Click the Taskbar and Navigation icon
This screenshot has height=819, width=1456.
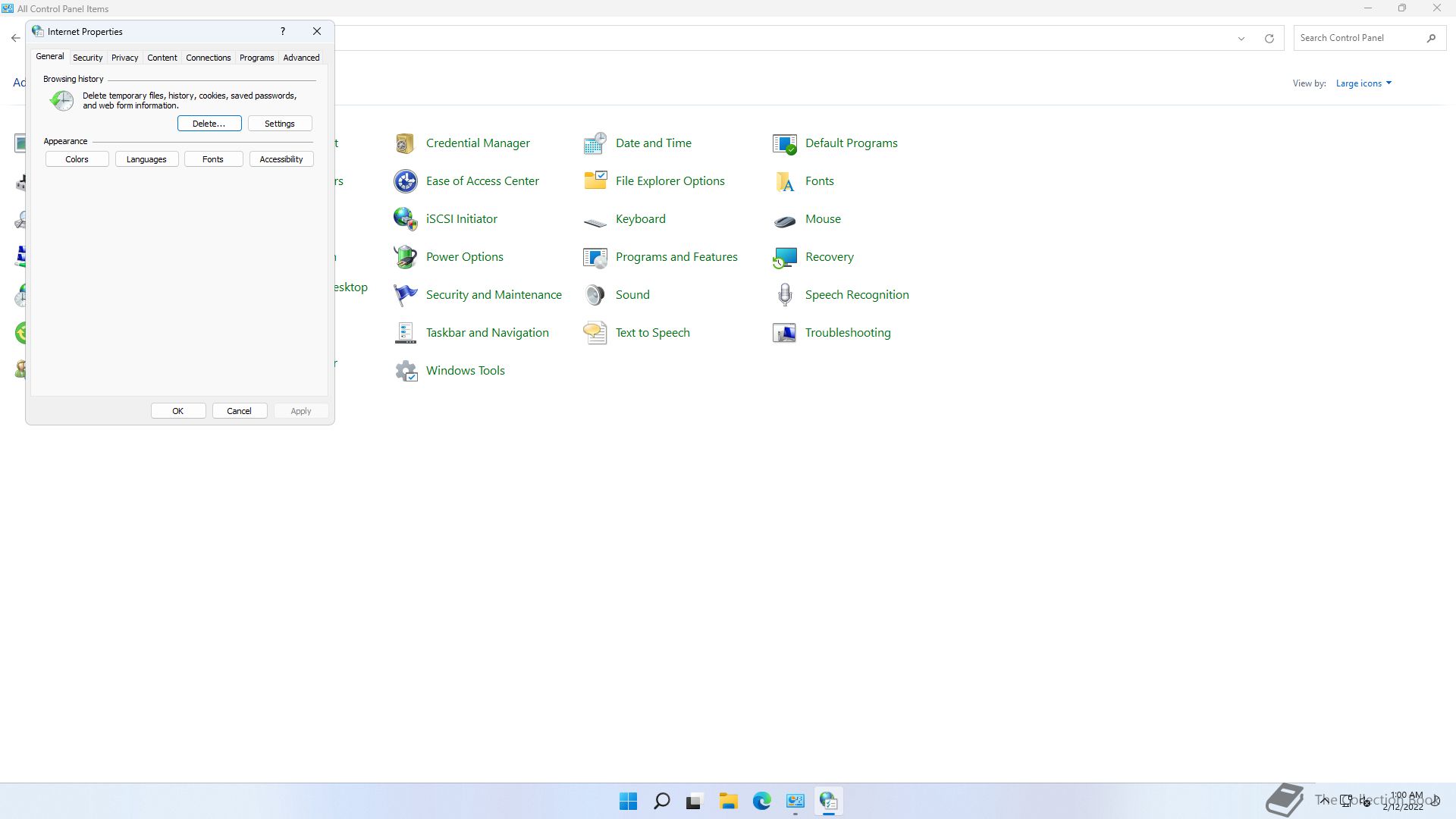pos(405,333)
